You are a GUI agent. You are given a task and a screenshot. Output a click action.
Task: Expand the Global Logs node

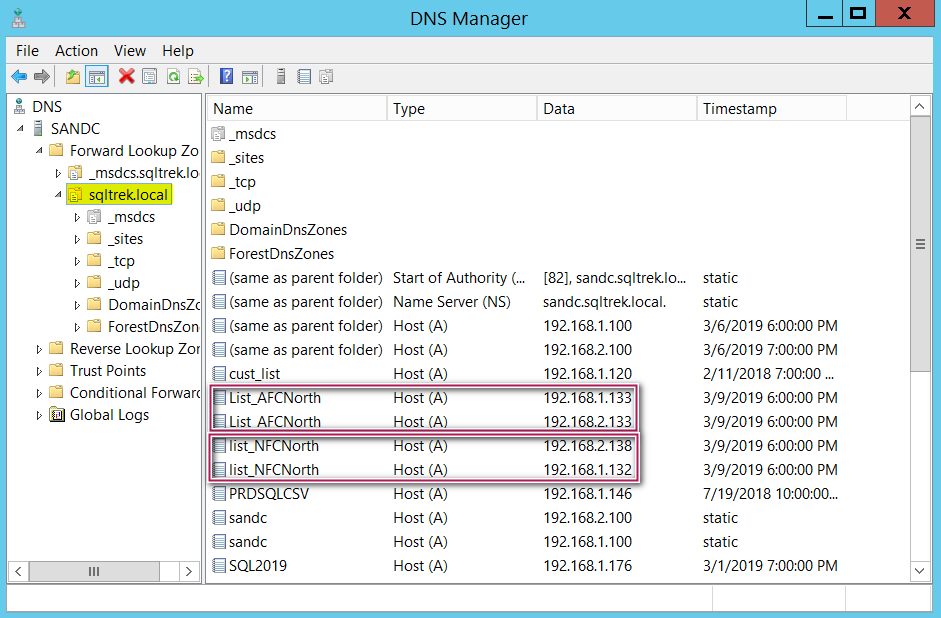(x=40, y=415)
